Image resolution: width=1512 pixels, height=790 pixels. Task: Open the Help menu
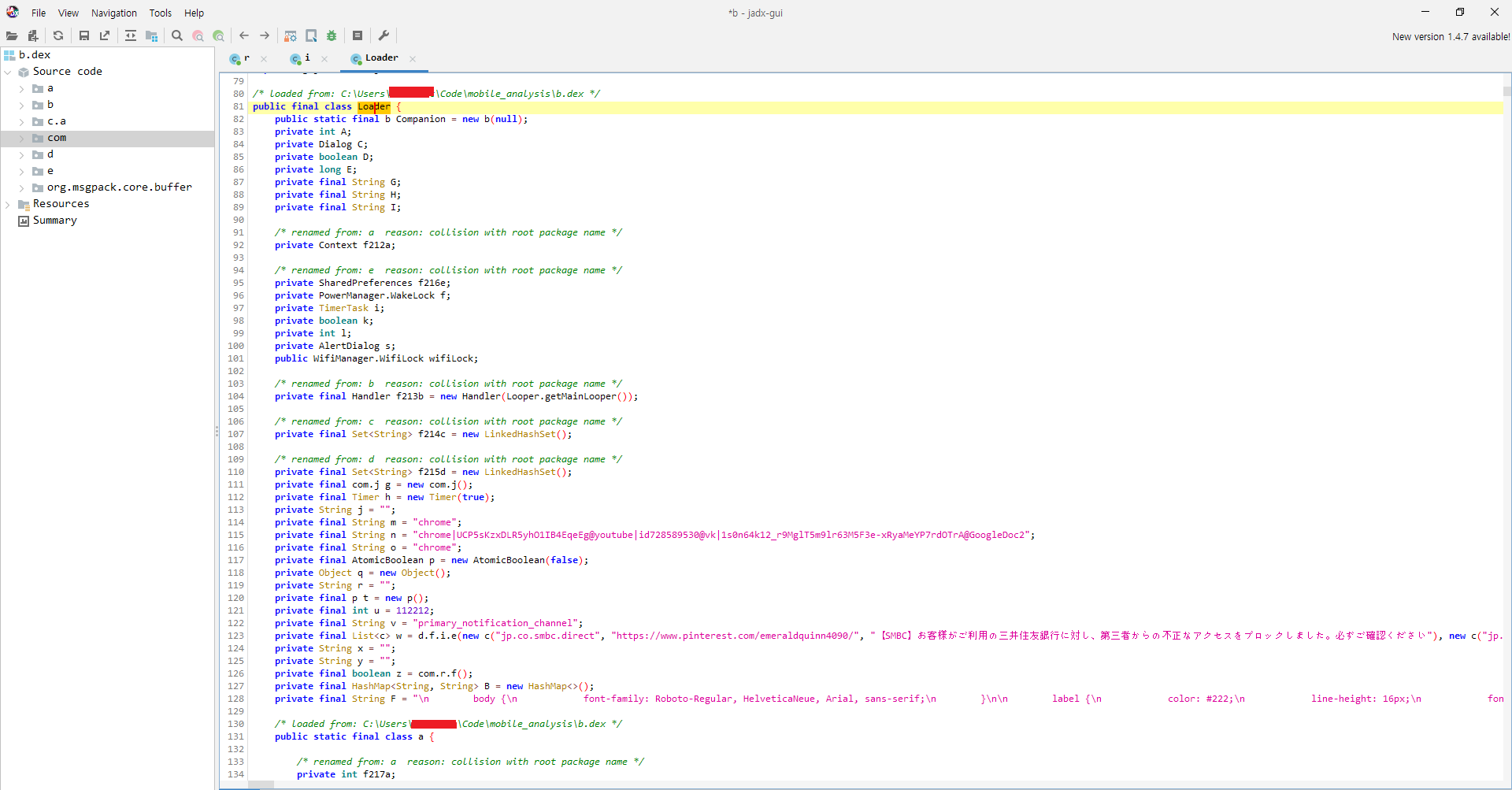coord(194,13)
